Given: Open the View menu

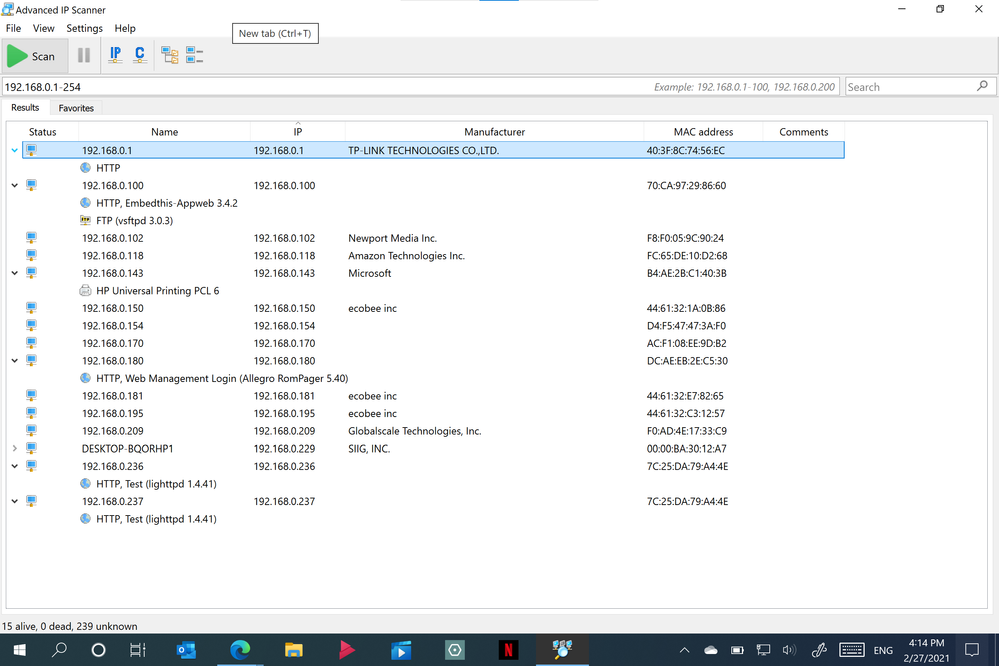Looking at the screenshot, I should click(x=44, y=29).
